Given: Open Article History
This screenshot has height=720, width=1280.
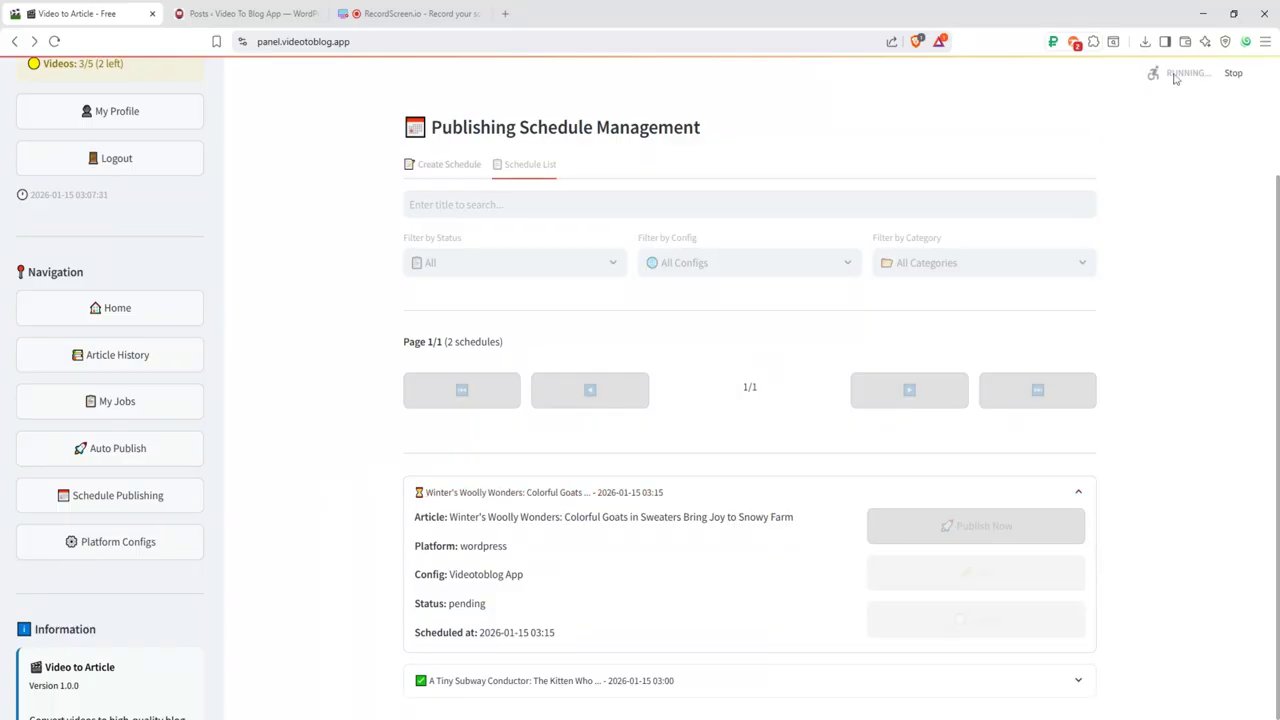Looking at the screenshot, I should (110, 354).
